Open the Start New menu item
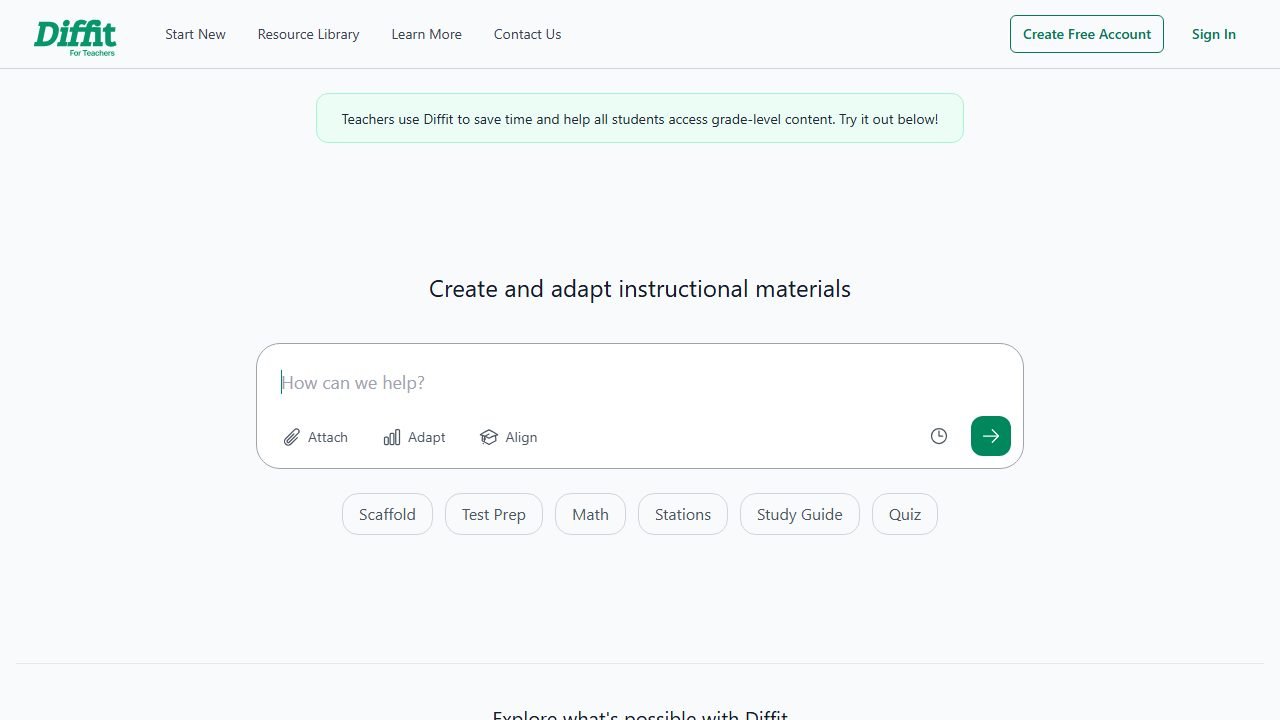 (x=195, y=34)
